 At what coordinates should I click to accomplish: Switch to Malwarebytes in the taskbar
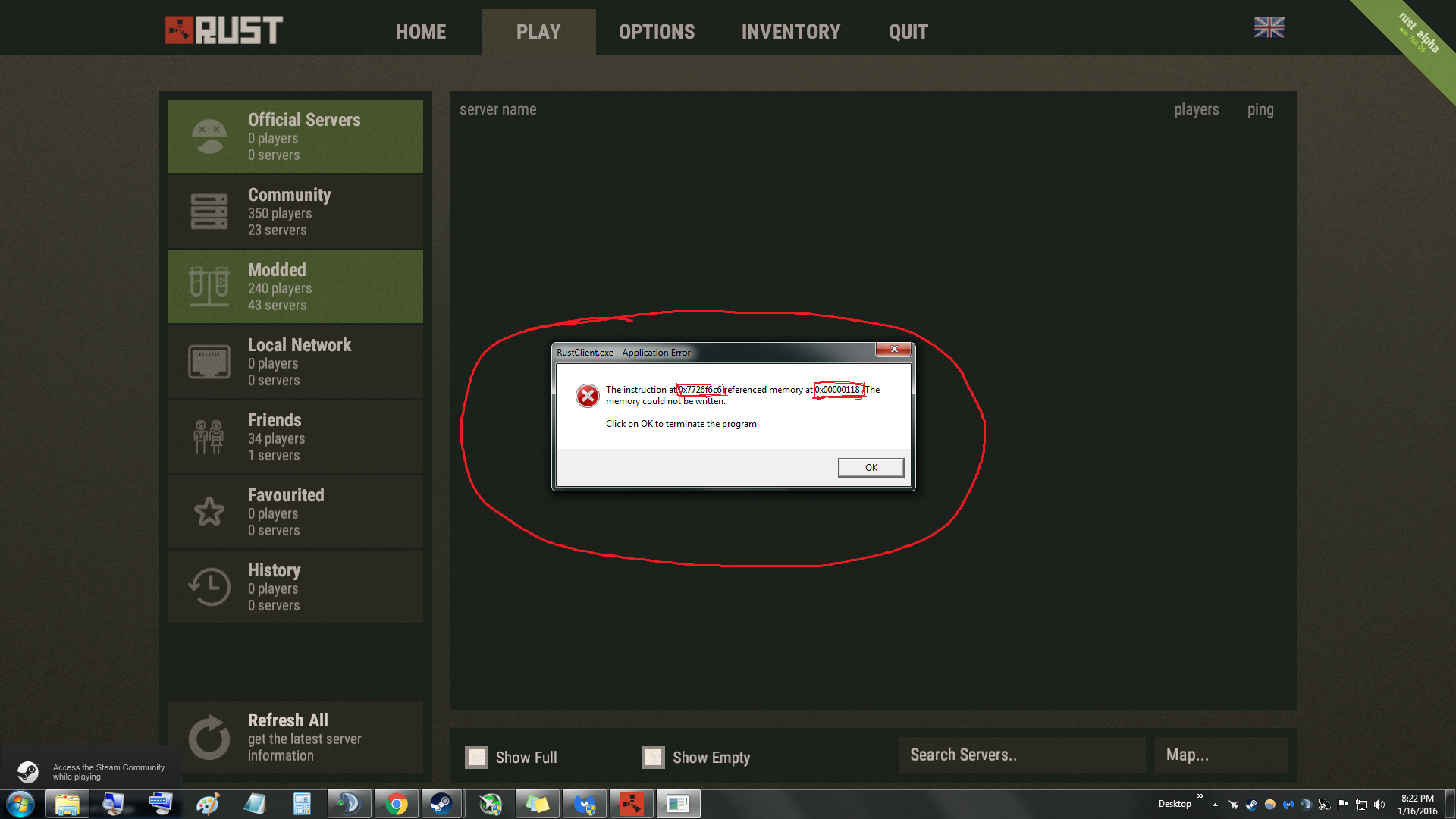pyautogui.click(x=584, y=804)
